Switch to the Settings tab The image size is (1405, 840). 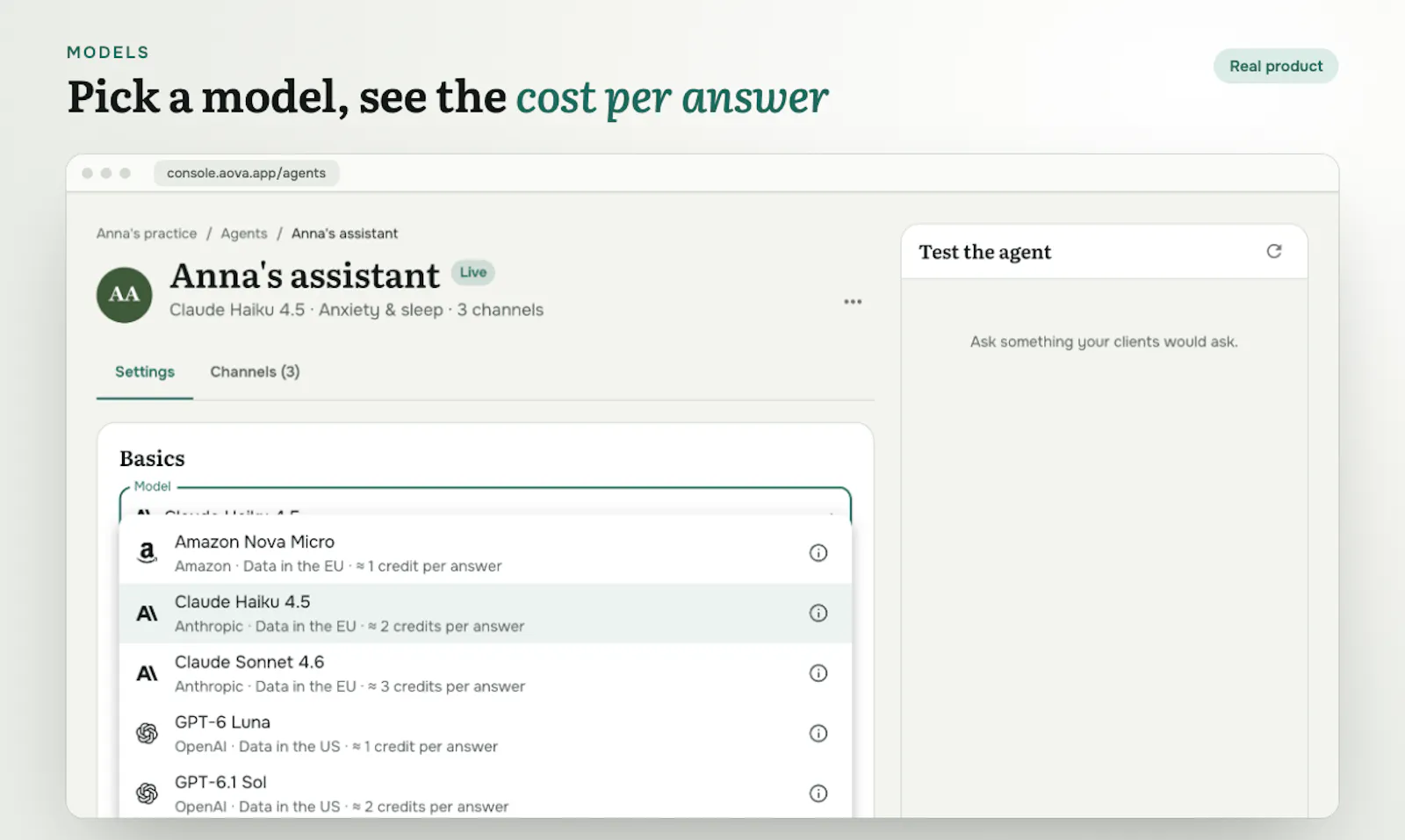(145, 372)
